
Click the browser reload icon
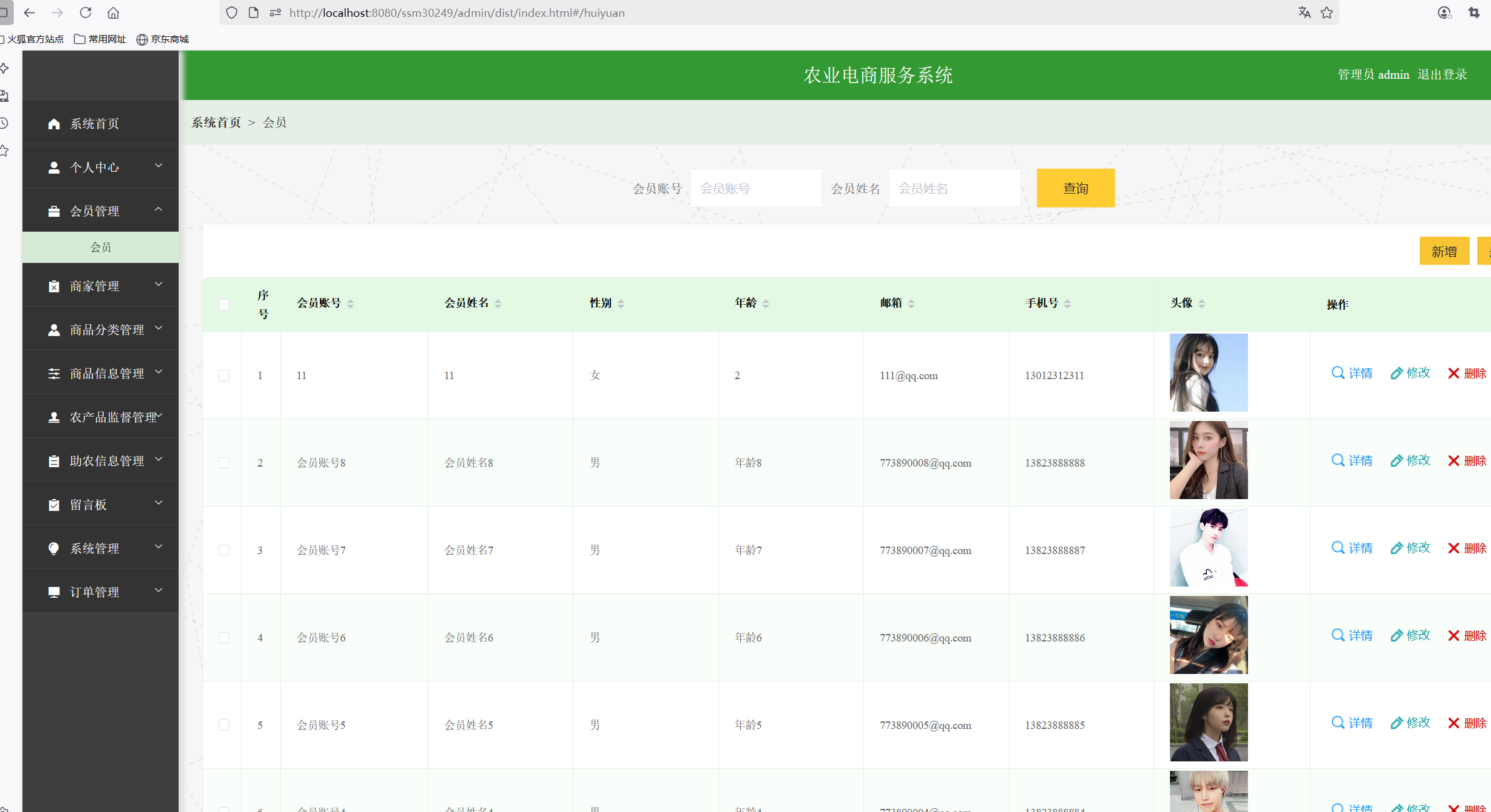click(86, 12)
